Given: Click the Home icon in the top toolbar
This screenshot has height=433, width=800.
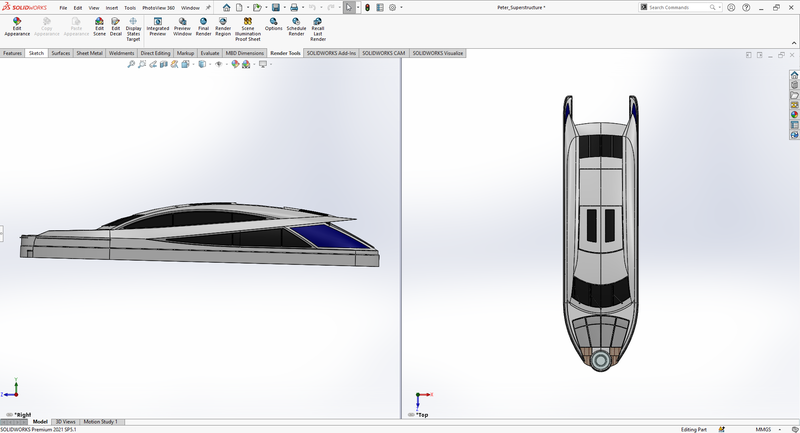Looking at the screenshot, I should click(227, 8).
